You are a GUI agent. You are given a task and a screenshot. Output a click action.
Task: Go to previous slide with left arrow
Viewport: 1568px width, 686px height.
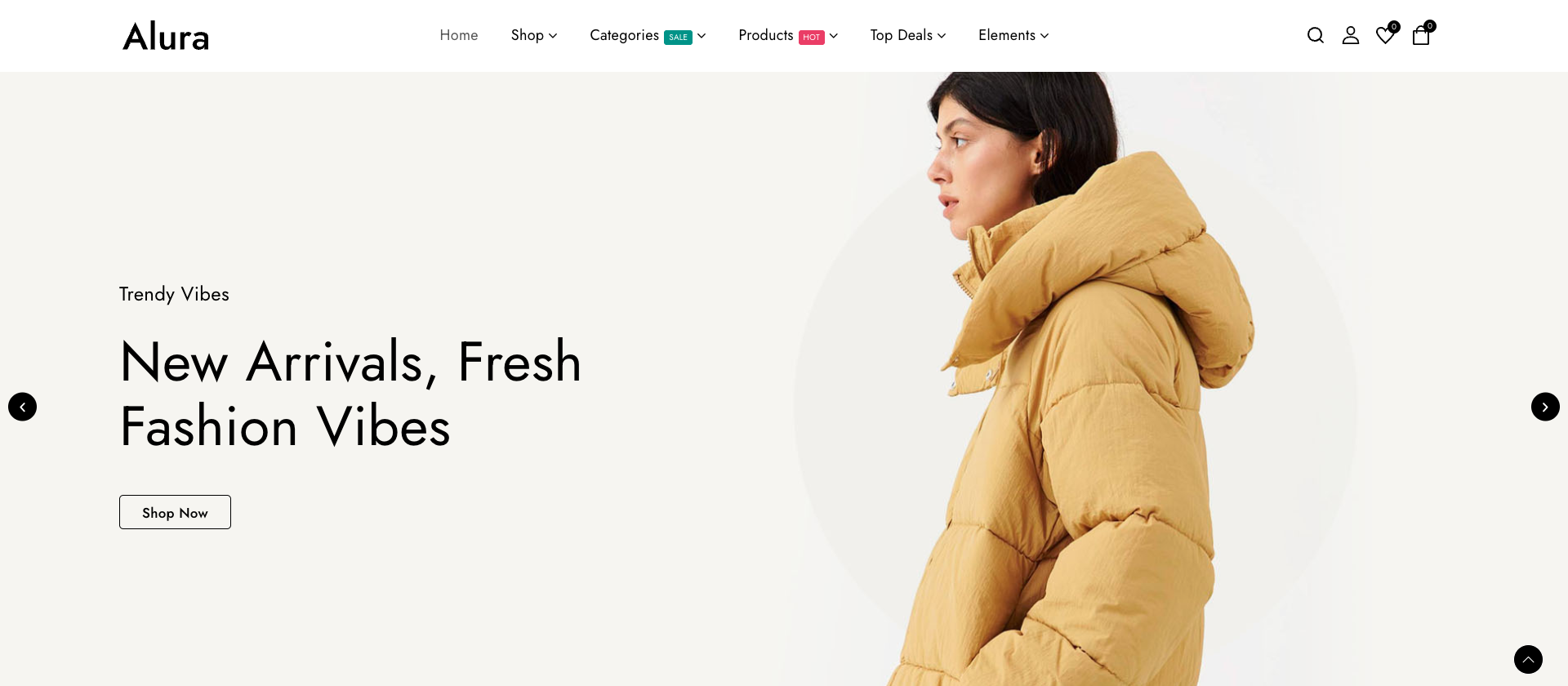pos(22,407)
